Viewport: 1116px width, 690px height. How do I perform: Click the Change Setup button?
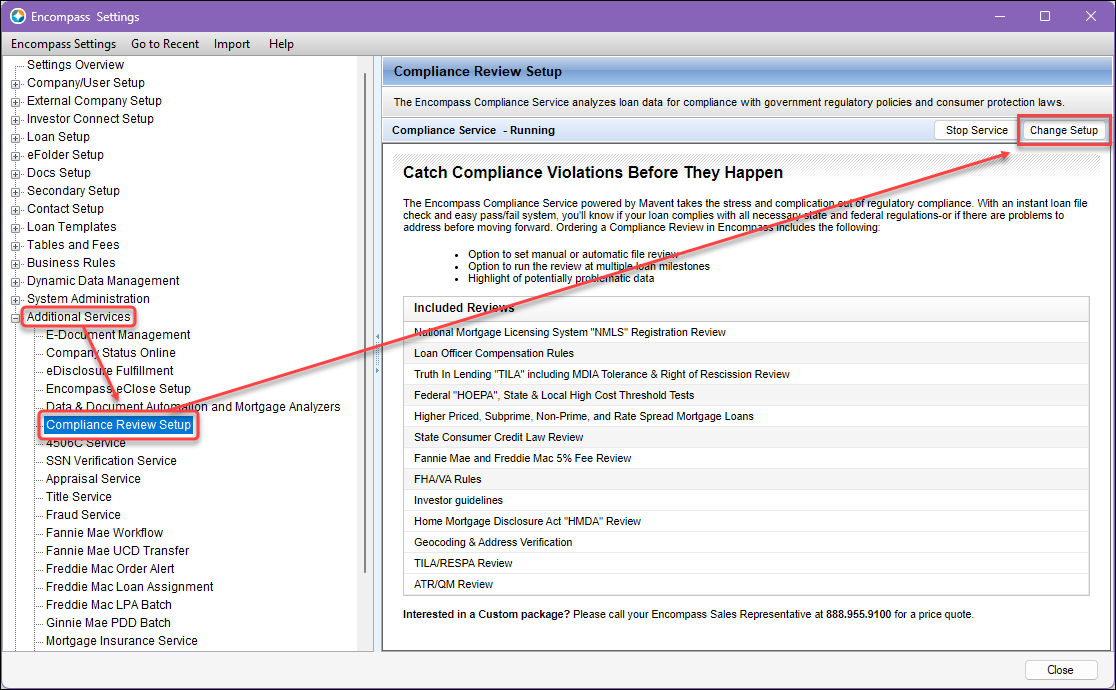1063,130
